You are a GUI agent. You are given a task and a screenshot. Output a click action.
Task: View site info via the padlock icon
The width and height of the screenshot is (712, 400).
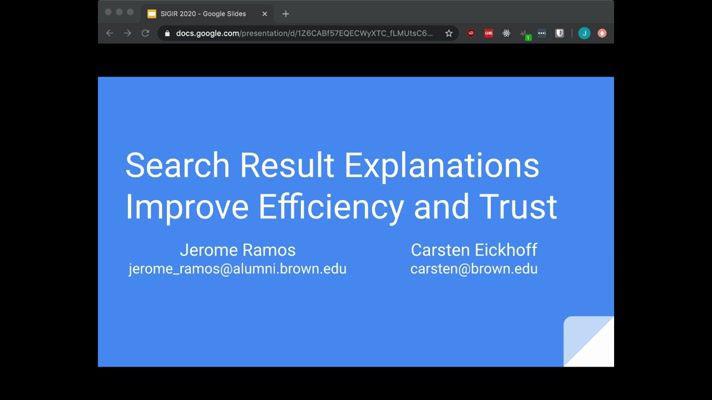(x=167, y=33)
